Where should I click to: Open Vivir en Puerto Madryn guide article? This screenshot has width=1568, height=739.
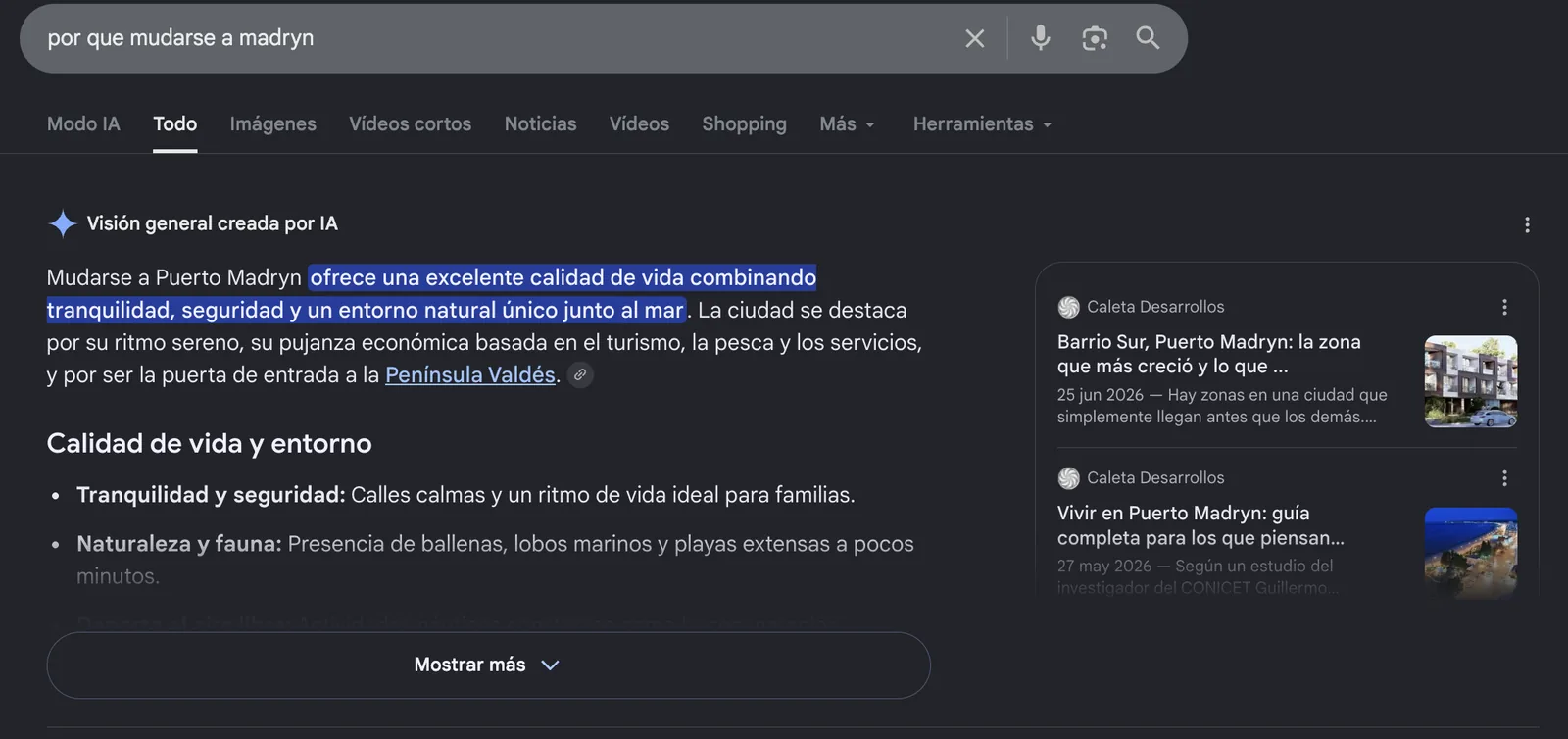1200,525
